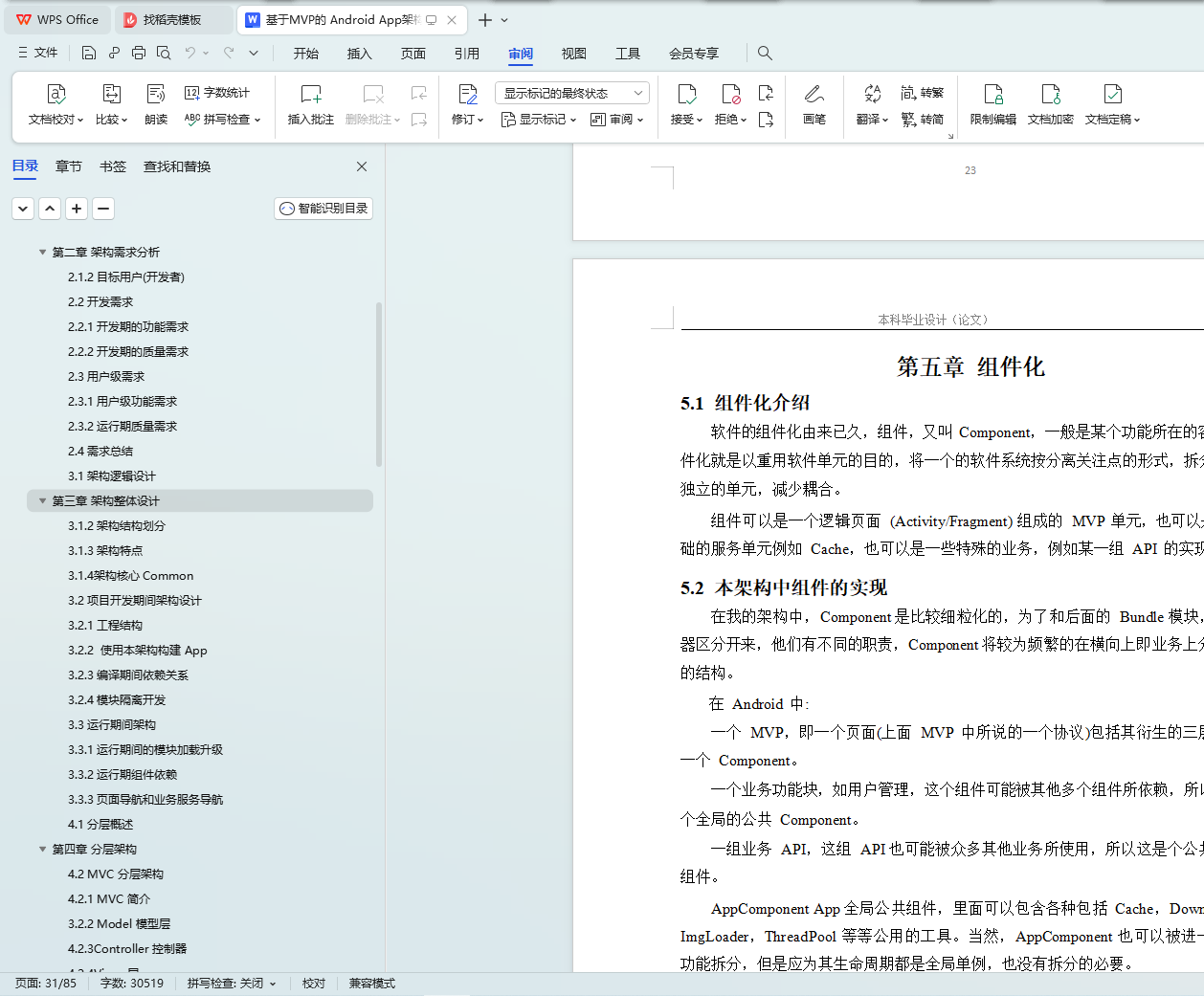
Task: Switch to 插入 ribbon tab
Action: point(360,54)
